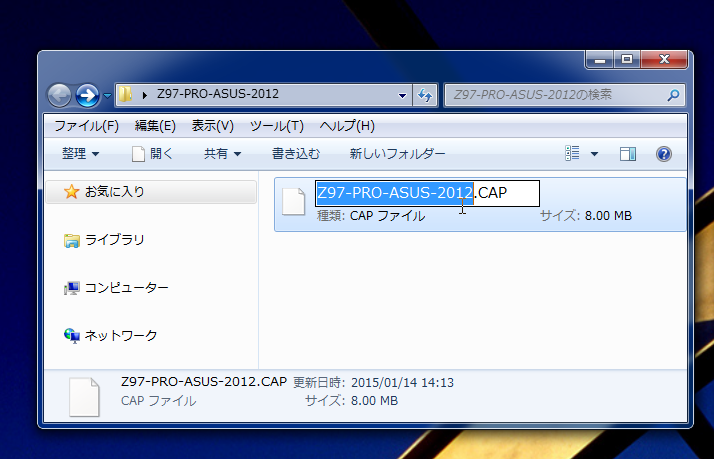This screenshot has width=714, height=459.
Task: Click the file icon in details pane
Action: pyautogui.click(x=84, y=397)
